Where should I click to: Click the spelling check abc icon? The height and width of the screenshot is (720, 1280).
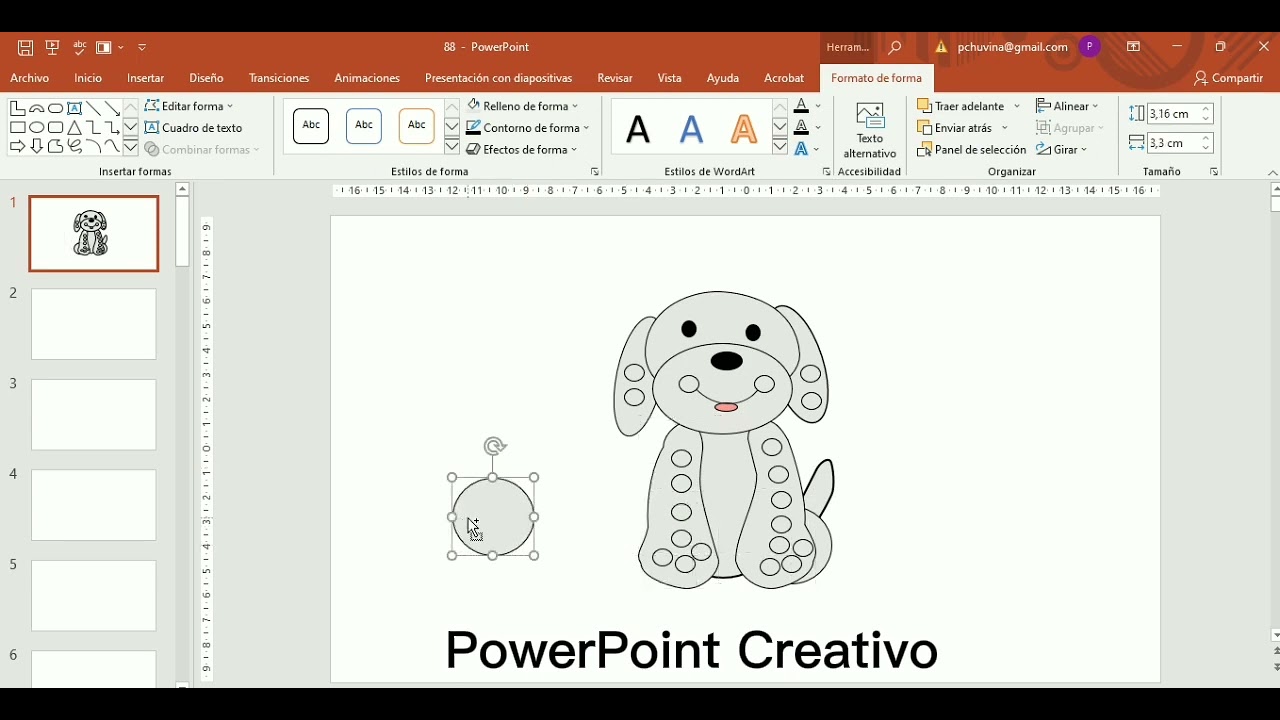[x=80, y=47]
